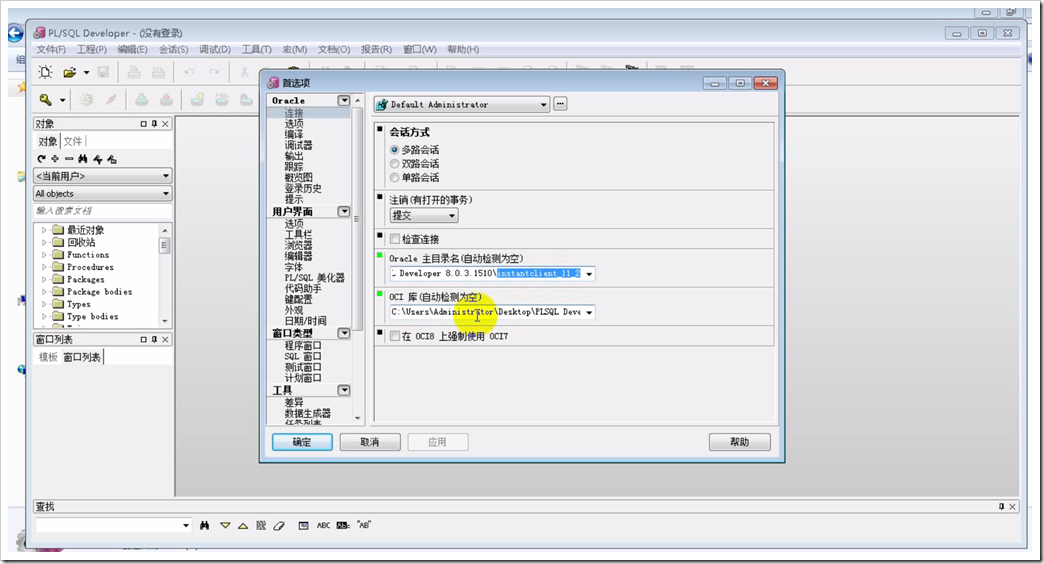Switch to the 模板 tab
This screenshot has width=1044, height=564.
(48, 358)
